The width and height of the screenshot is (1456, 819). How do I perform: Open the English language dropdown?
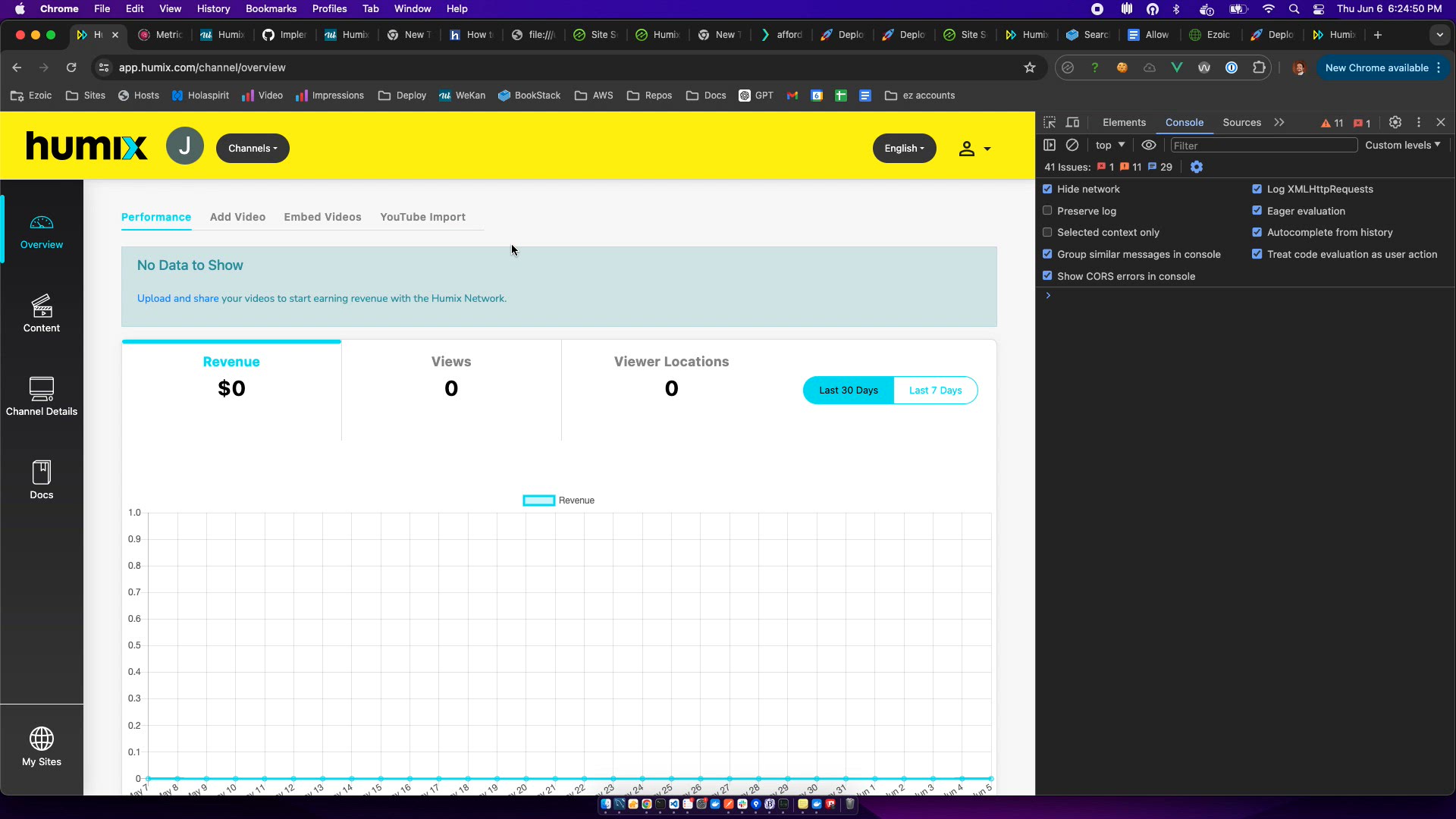tap(904, 149)
